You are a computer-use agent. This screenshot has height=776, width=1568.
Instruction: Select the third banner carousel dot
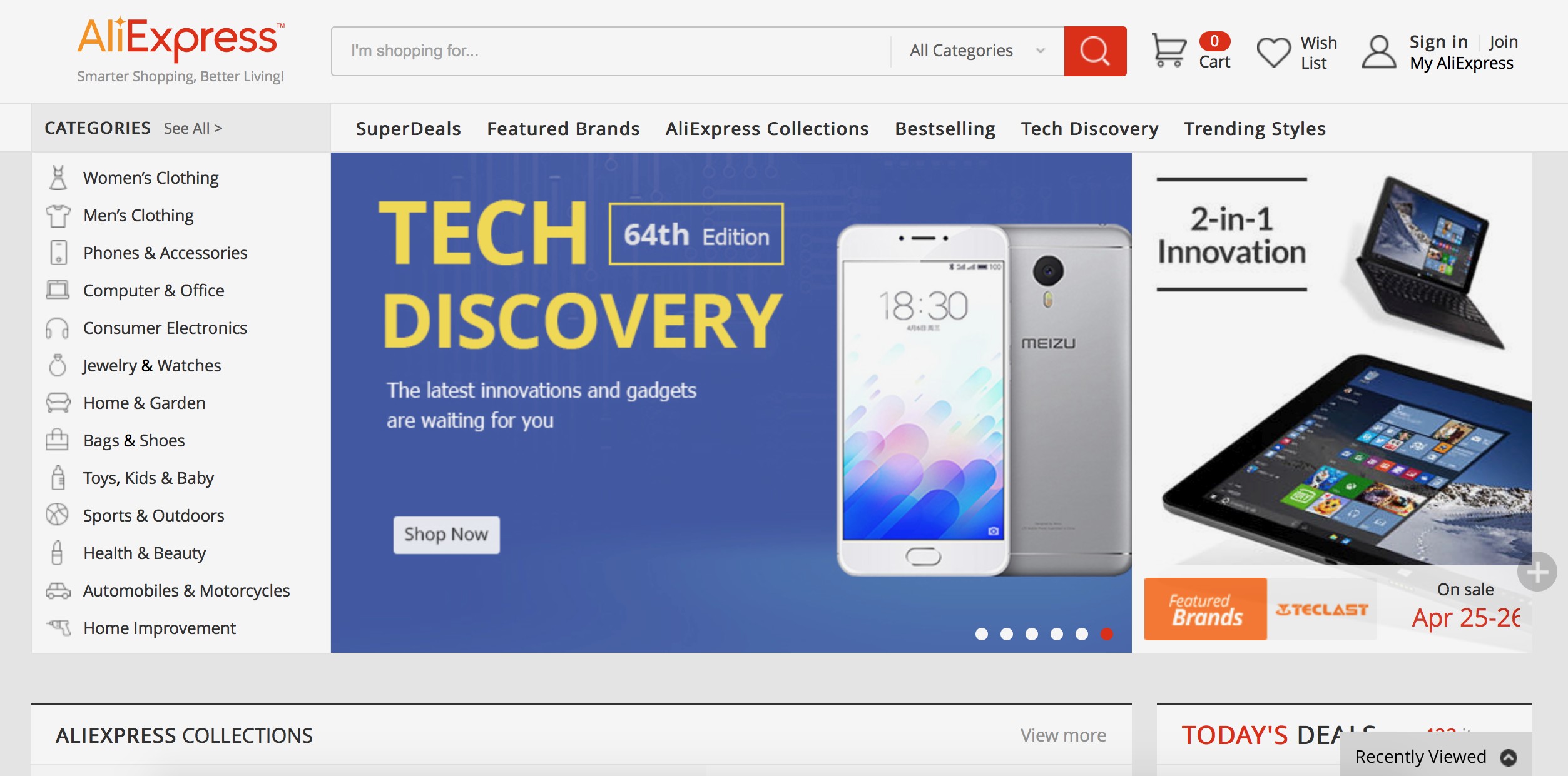tap(1032, 634)
